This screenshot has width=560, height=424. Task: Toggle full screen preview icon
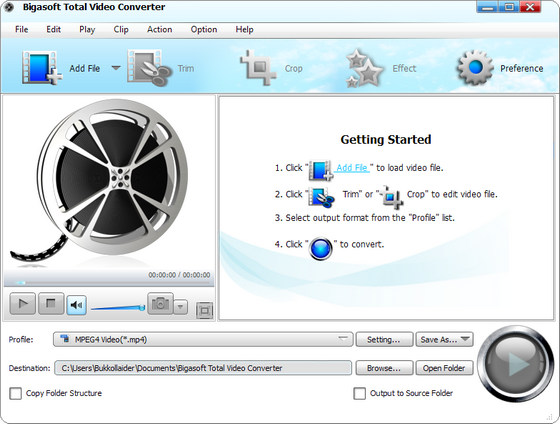(x=205, y=310)
